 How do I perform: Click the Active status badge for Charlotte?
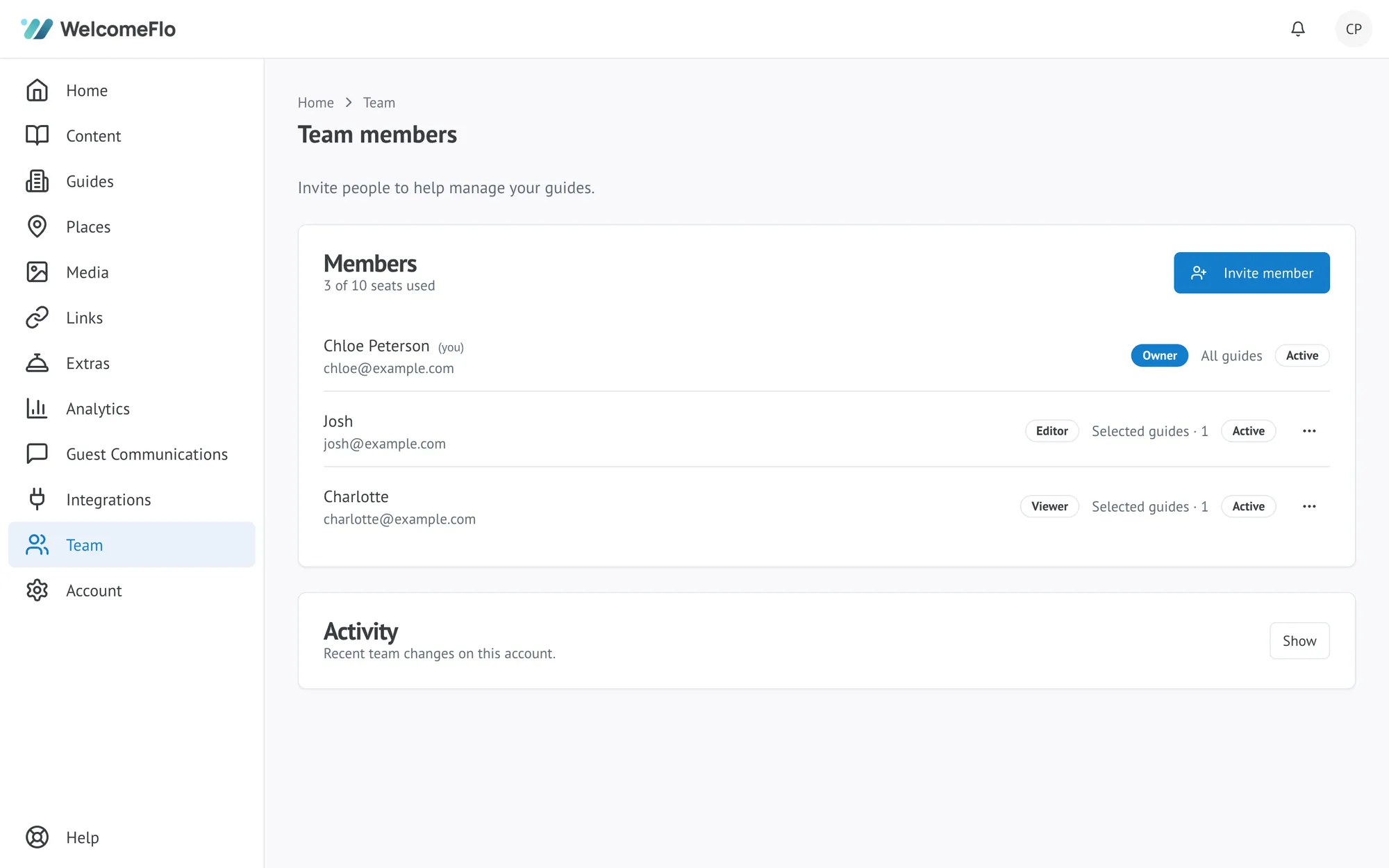[1248, 506]
